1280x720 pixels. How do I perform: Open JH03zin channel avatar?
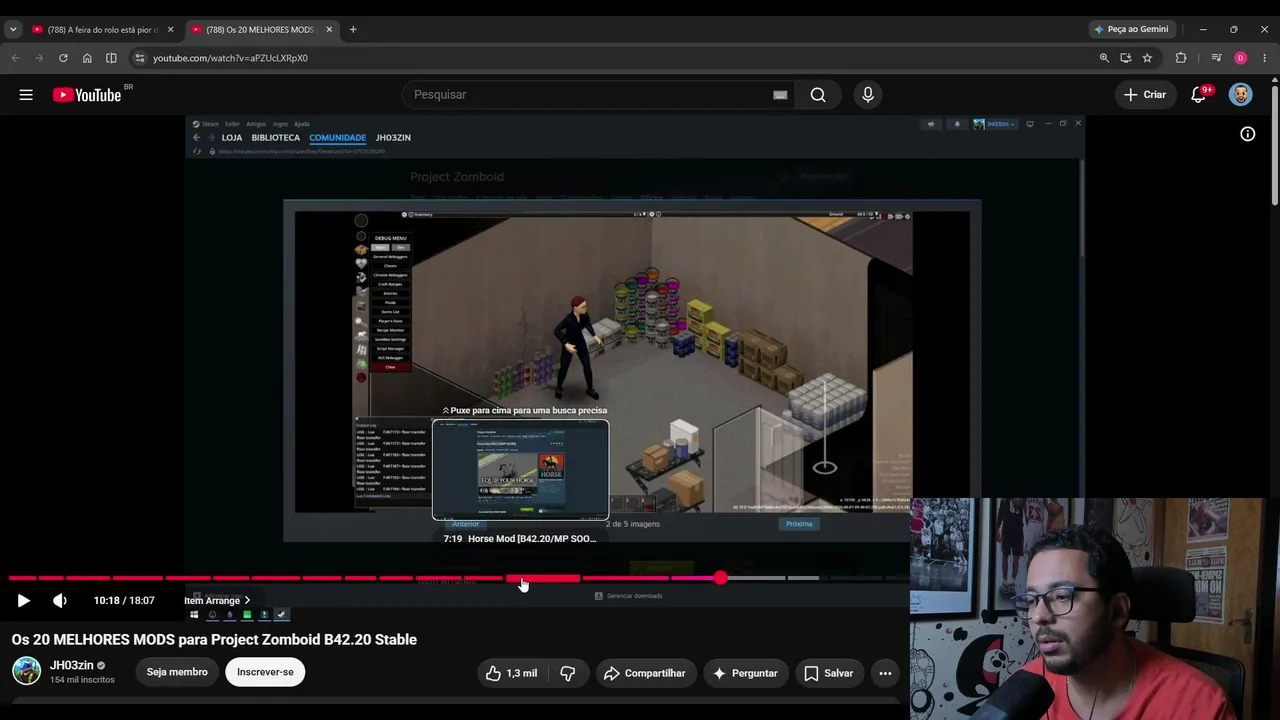click(26, 671)
